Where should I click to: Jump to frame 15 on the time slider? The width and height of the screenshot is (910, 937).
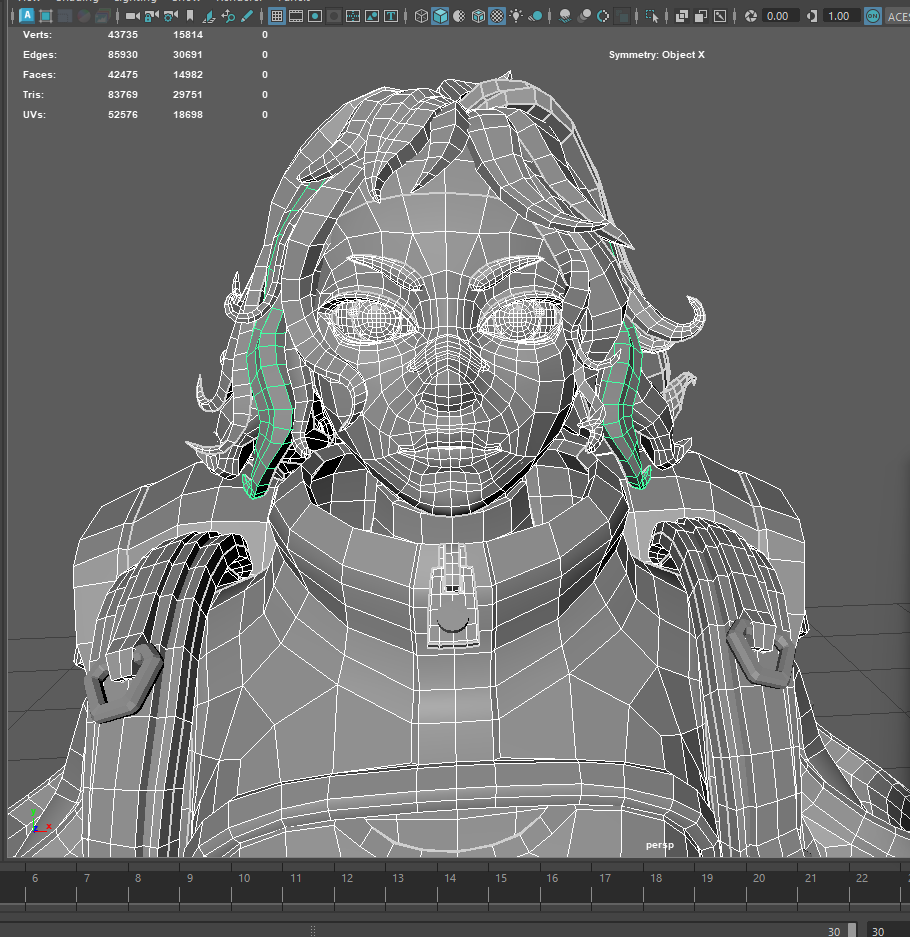(x=501, y=878)
